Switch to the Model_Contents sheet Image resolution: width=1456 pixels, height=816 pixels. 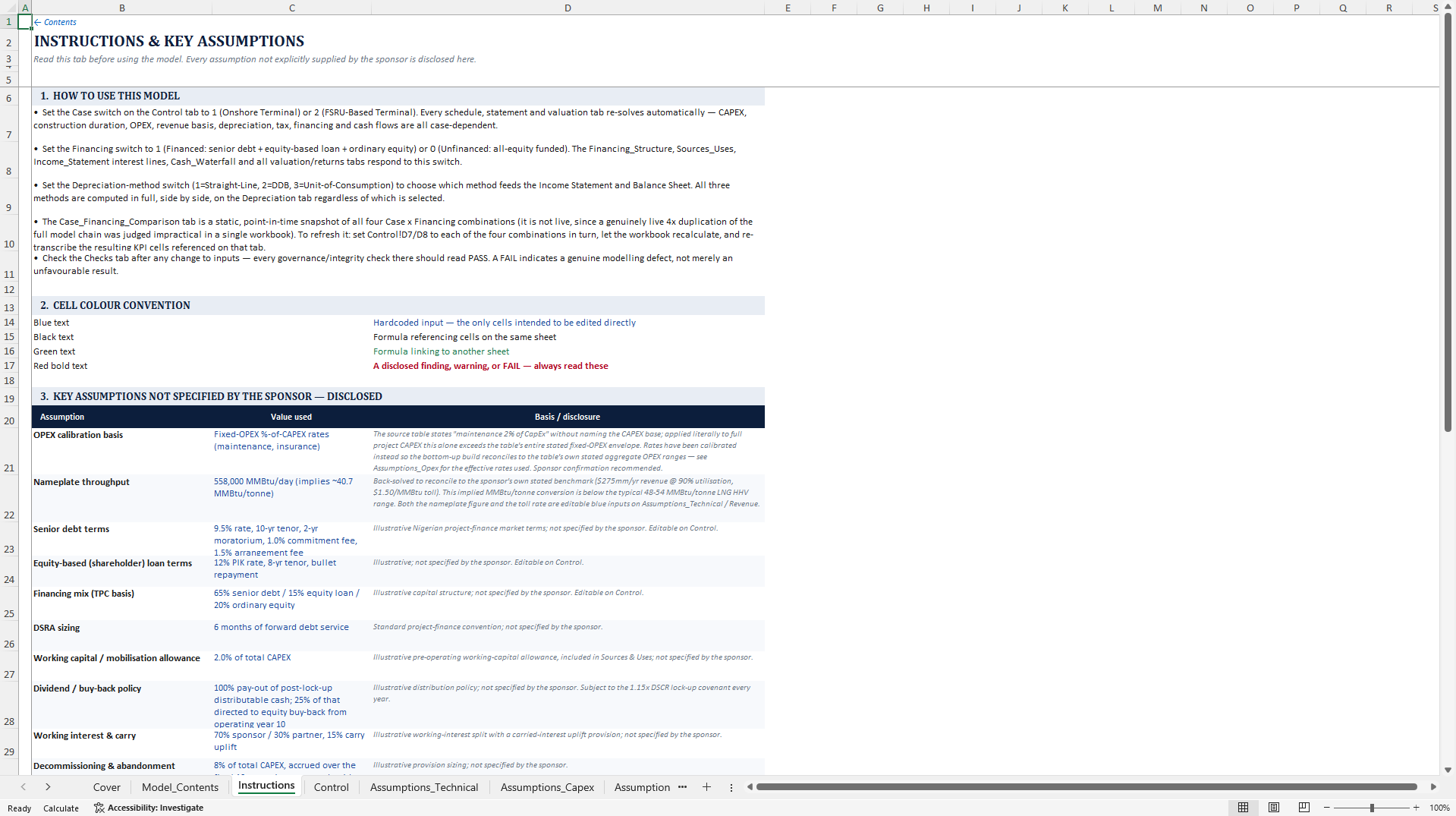coord(180,787)
